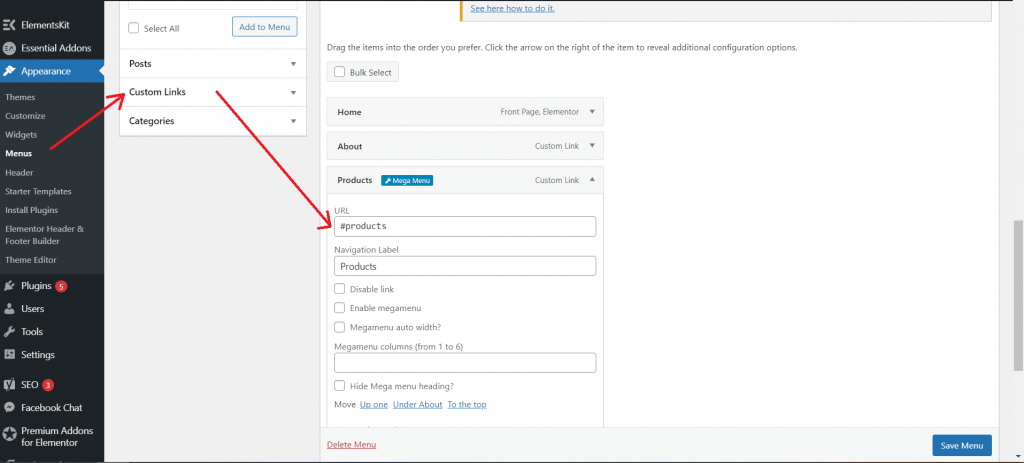The image size is (1024, 463).
Task: Open Essential Addons via its EA icon
Action: 9,48
